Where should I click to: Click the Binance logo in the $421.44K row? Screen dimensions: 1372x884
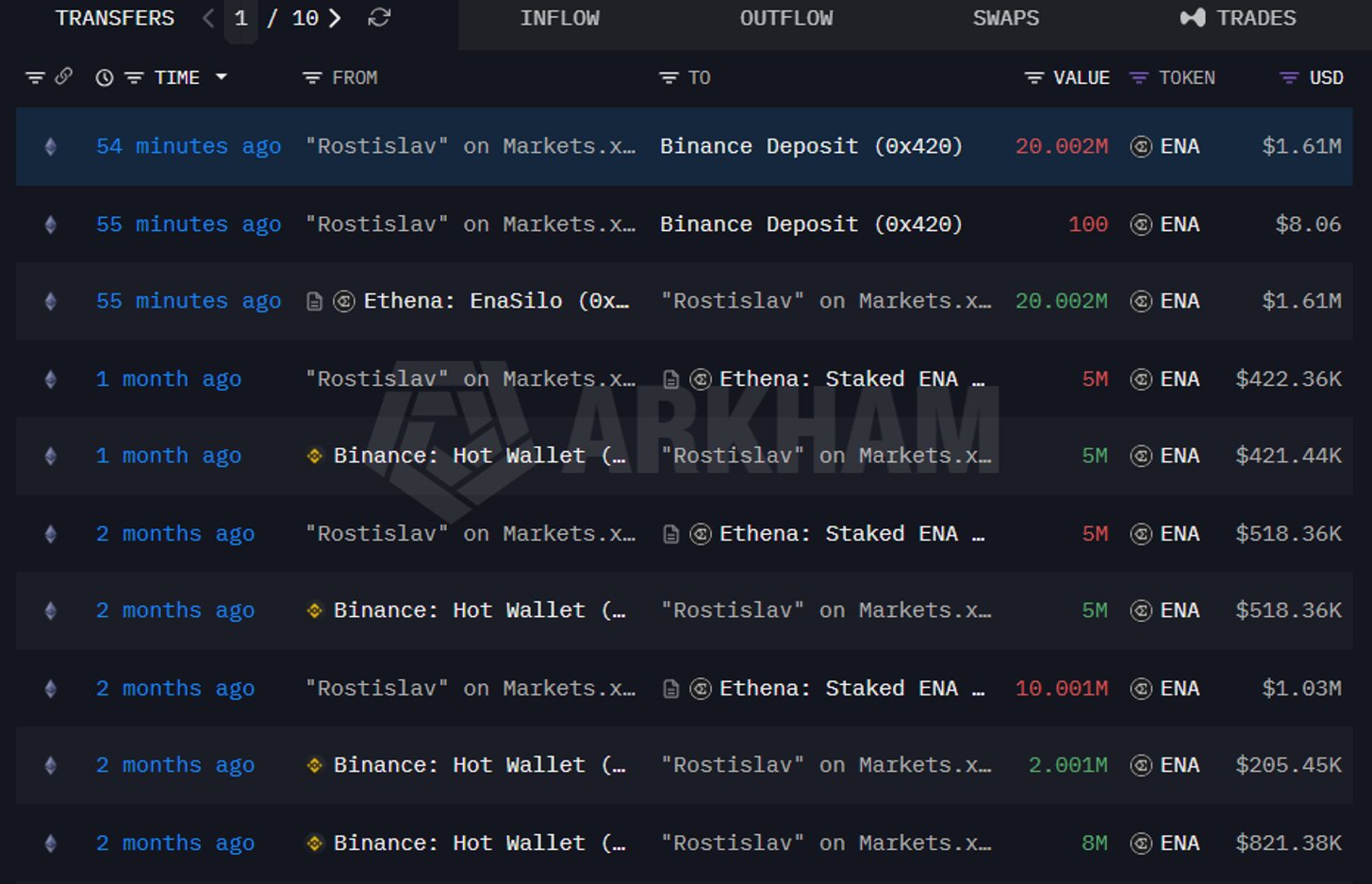point(315,456)
